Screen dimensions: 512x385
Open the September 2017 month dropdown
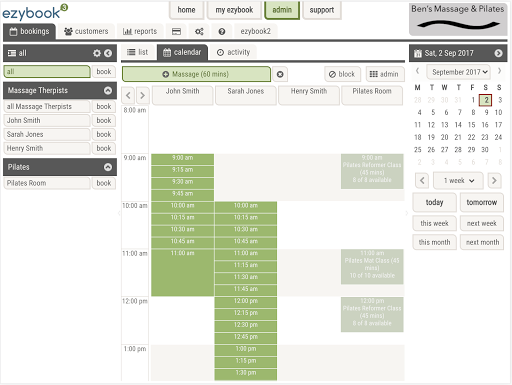tap(459, 72)
